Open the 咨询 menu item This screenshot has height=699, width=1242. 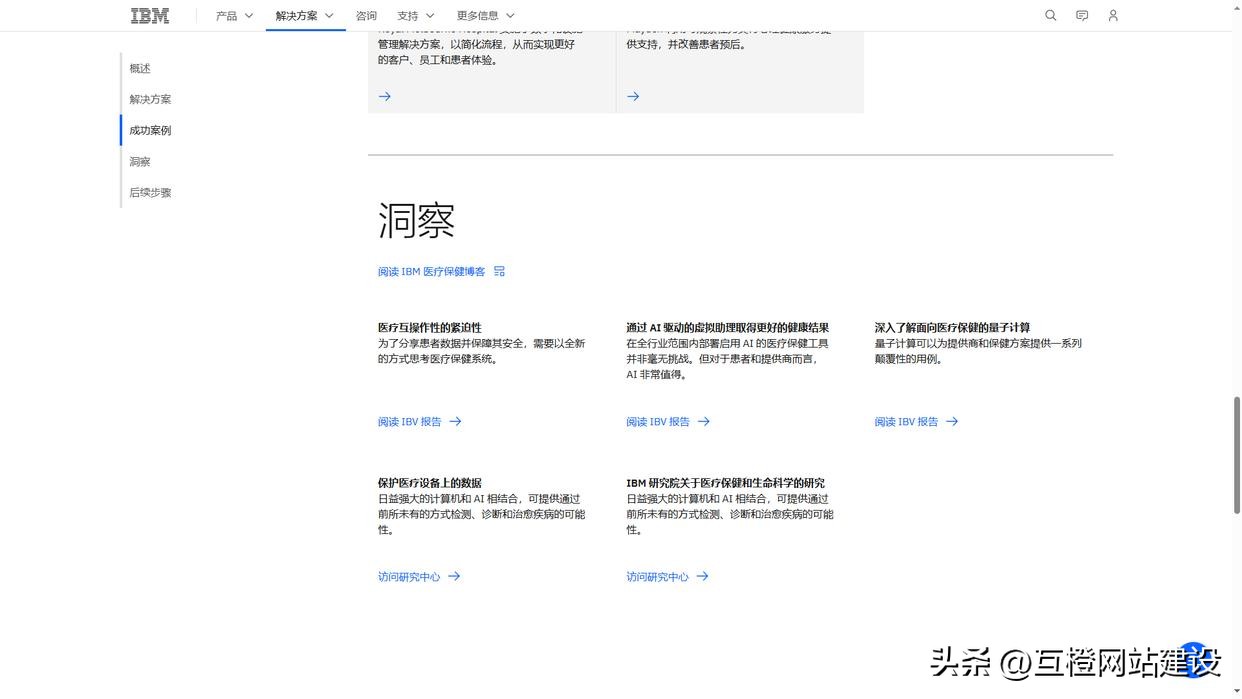coord(365,14)
